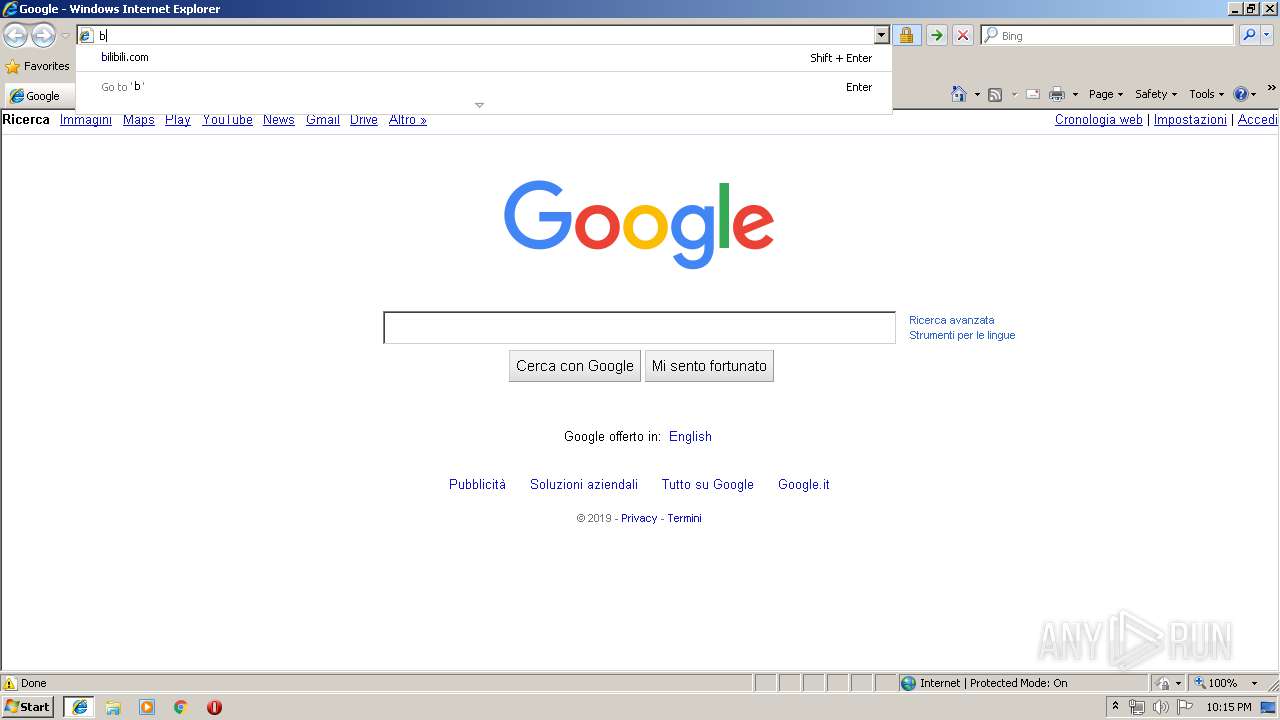
Task: Click the RSS Feeds icon
Action: point(995,94)
